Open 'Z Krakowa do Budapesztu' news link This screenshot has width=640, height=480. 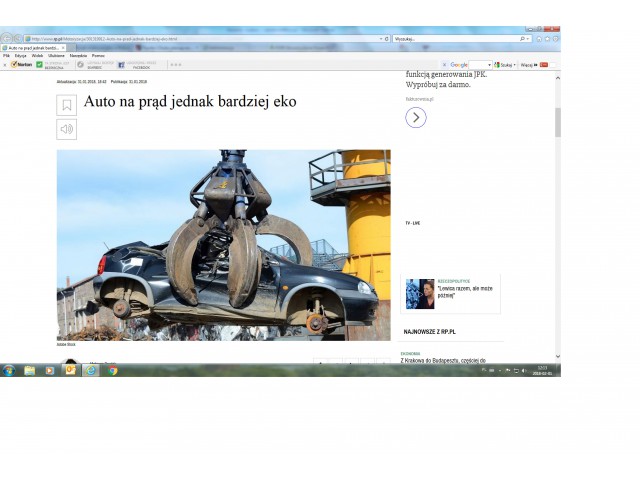tap(443, 360)
